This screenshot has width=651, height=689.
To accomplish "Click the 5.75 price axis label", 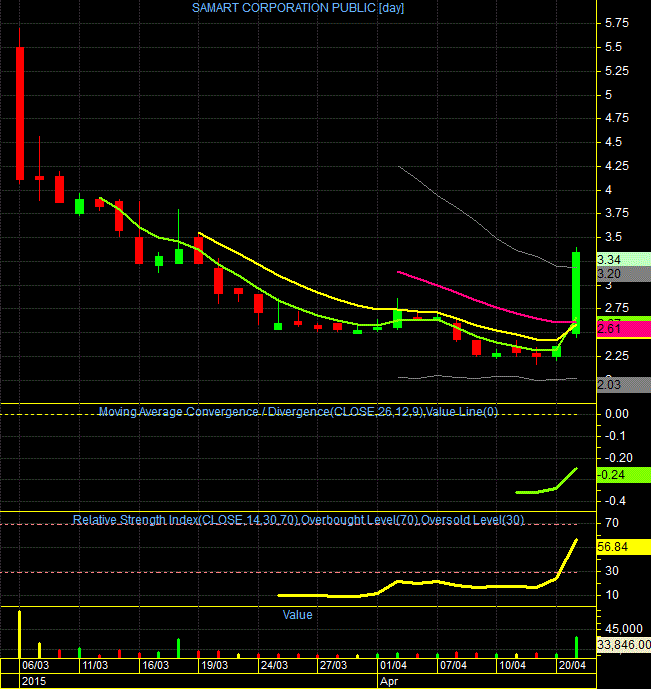I will (617, 23).
